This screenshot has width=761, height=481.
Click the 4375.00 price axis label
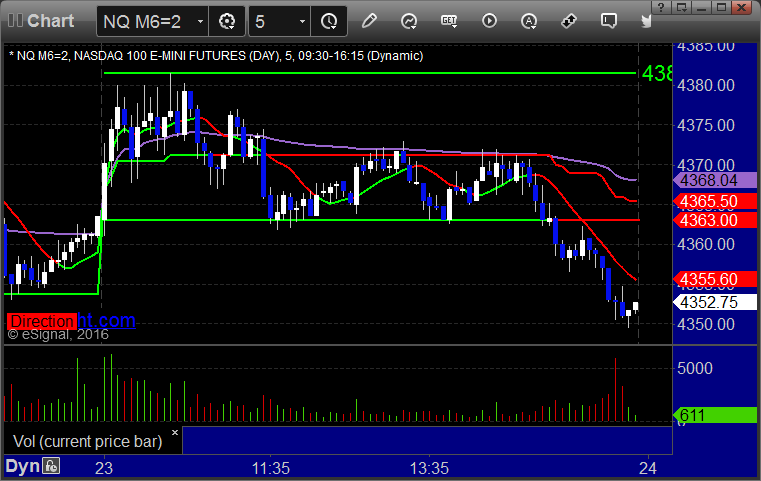[x=706, y=125]
